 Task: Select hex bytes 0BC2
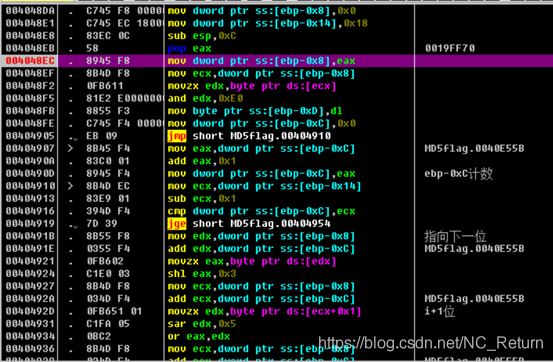point(99,337)
